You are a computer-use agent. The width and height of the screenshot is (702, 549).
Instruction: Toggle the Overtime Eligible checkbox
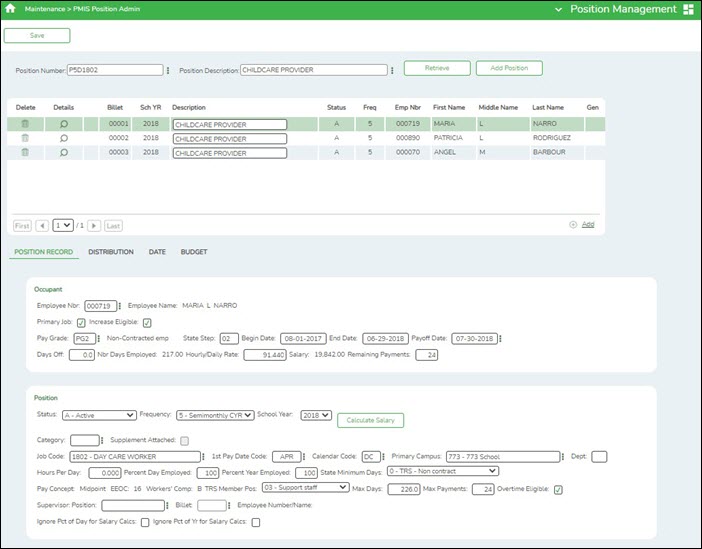(x=558, y=489)
